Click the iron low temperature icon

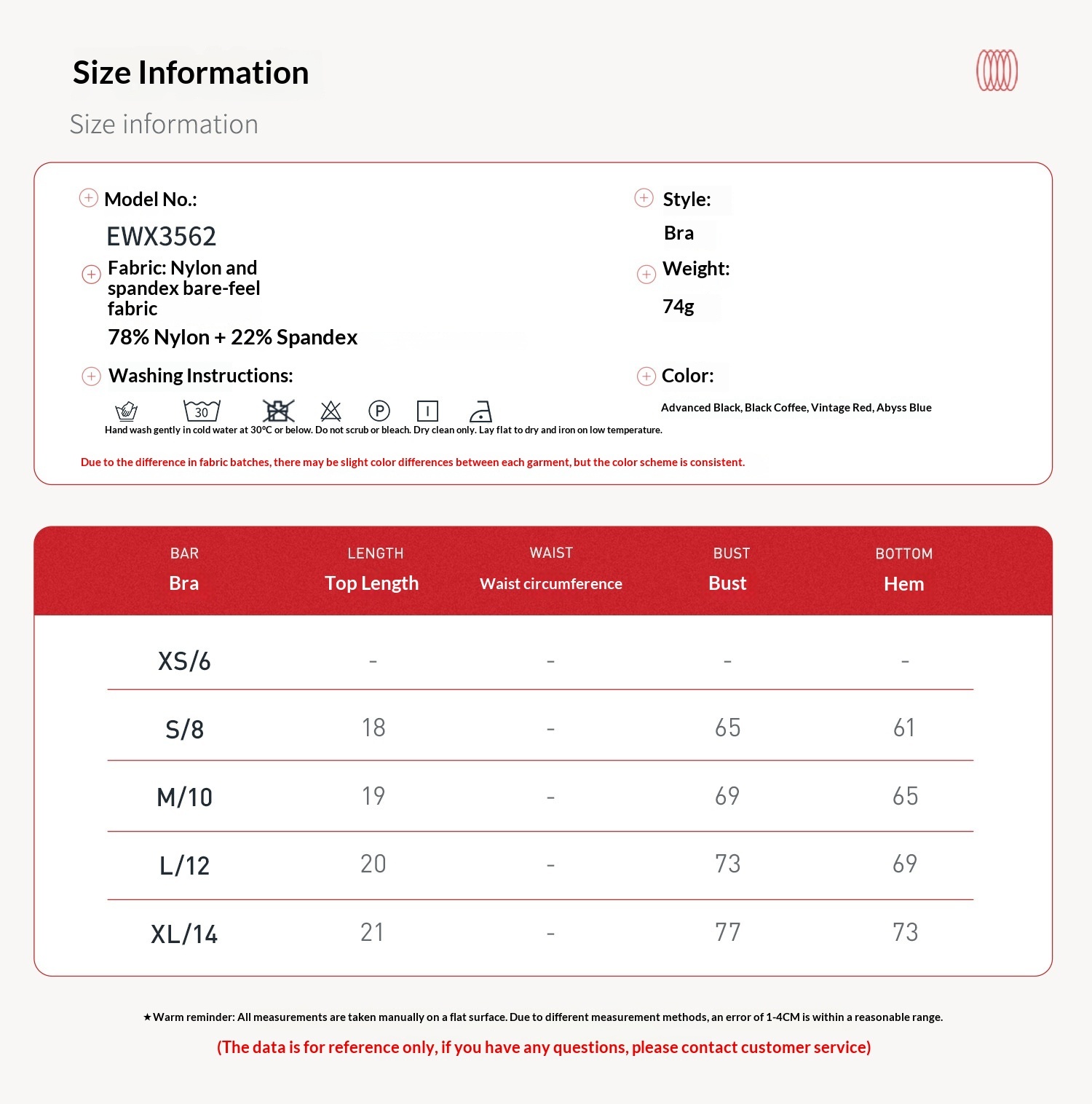click(x=480, y=411)
